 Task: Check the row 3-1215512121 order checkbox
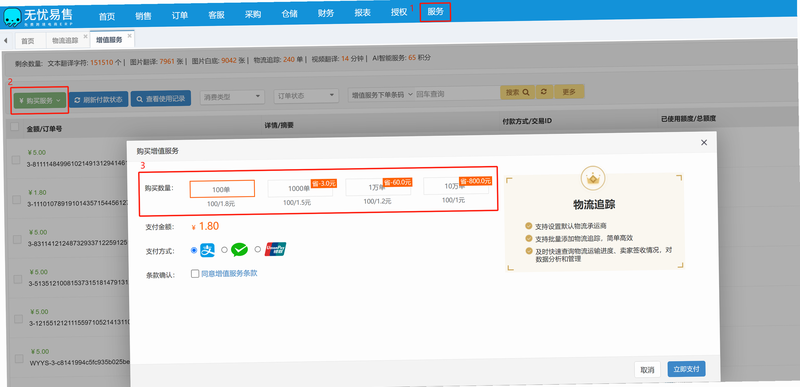coord(18,319)
